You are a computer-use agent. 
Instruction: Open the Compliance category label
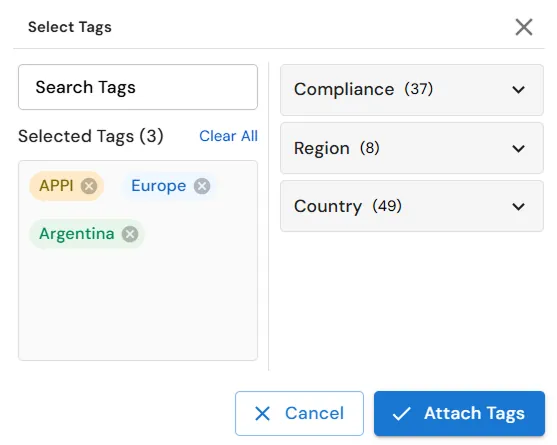[344, 89]
